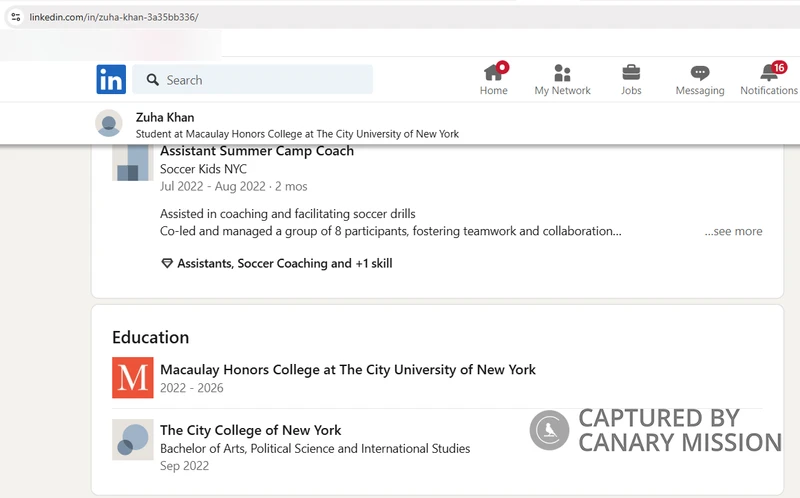800x498 pixels.
Task: Click the skills diamond icon
Action: 167,264
